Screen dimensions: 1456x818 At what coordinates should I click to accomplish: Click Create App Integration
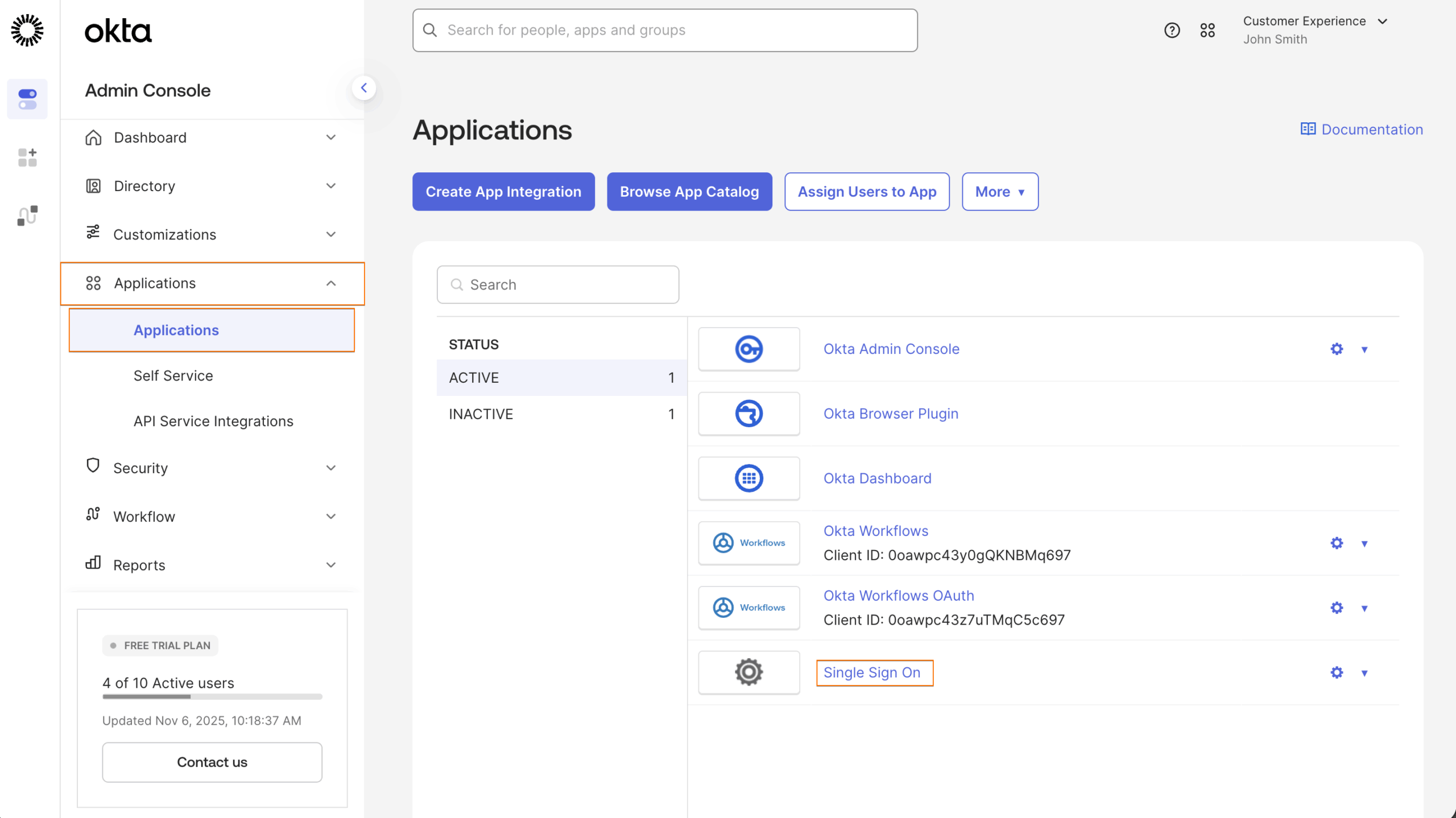pyautogui.click(x=503, y=192)
